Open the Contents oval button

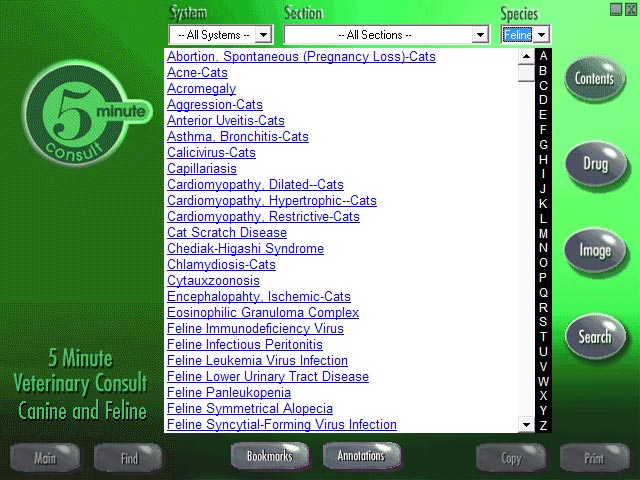point(595,78)
